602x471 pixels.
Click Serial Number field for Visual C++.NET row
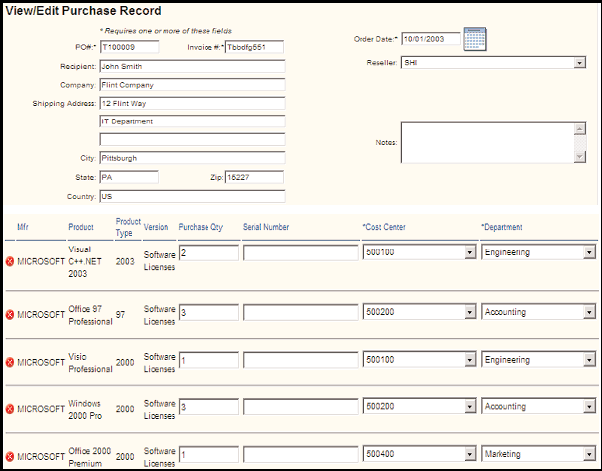301,253
